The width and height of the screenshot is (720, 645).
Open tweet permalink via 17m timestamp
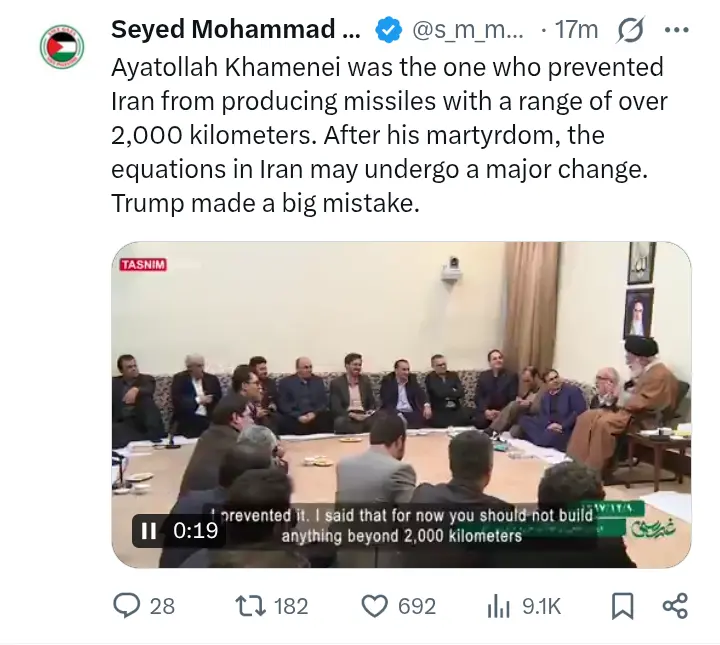tap(576, 30)
